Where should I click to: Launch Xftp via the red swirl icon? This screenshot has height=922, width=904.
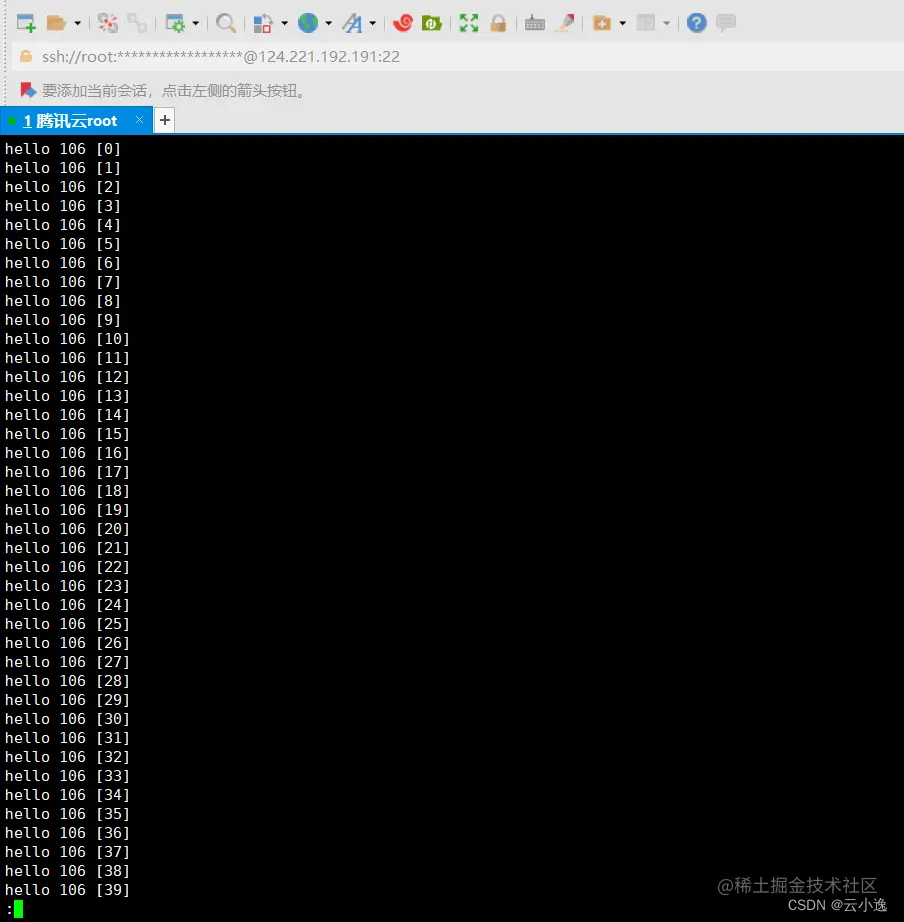[x=403, y=24]
